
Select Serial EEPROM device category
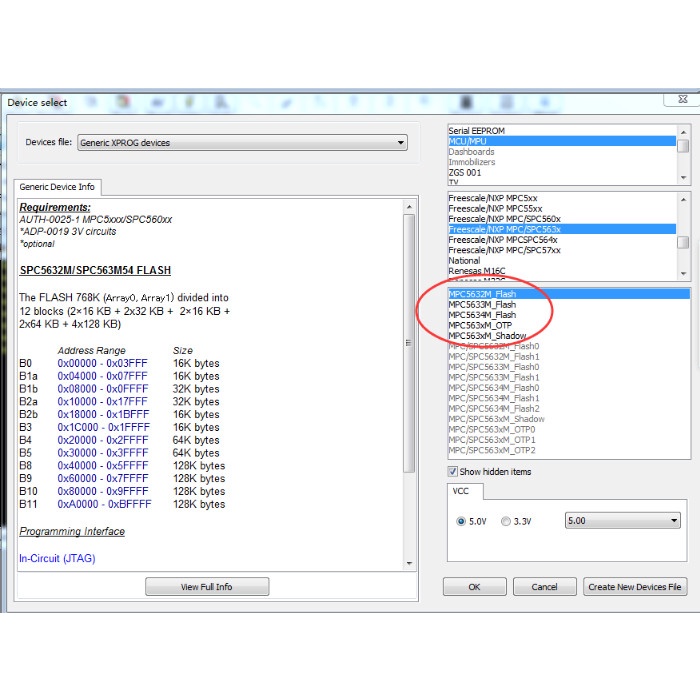[477, 131]
